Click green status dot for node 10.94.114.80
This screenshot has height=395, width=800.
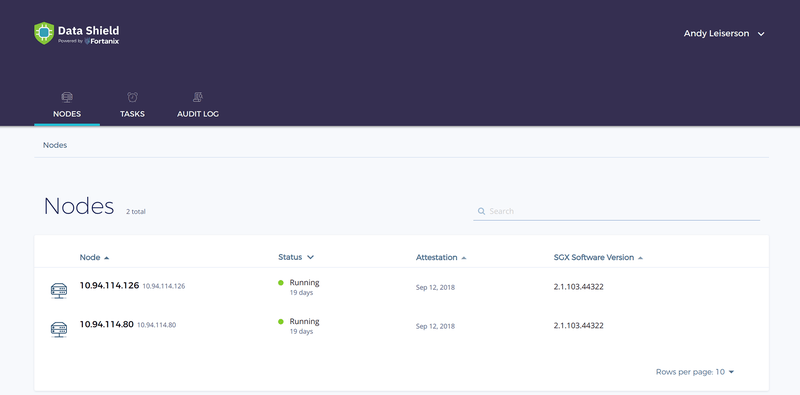(x=281, y=322)
